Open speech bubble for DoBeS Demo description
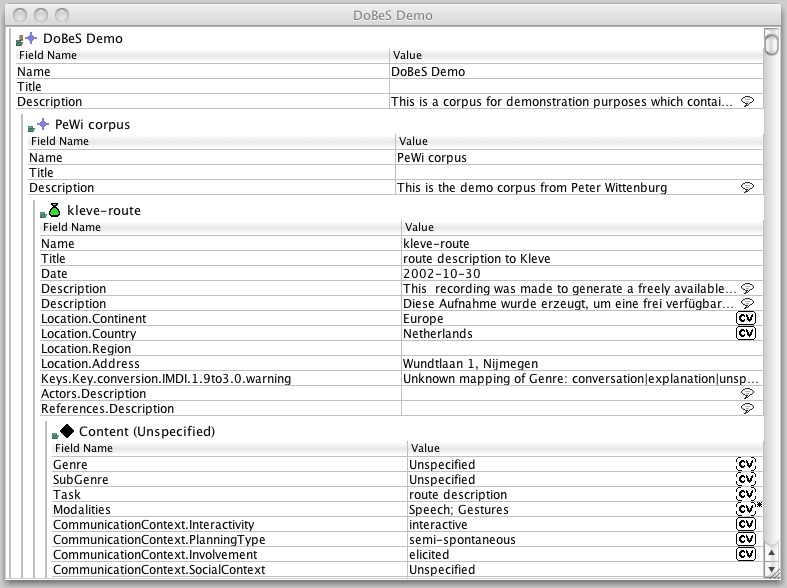The height and width of the screenshot is (588, 787). tap(747, 102)
